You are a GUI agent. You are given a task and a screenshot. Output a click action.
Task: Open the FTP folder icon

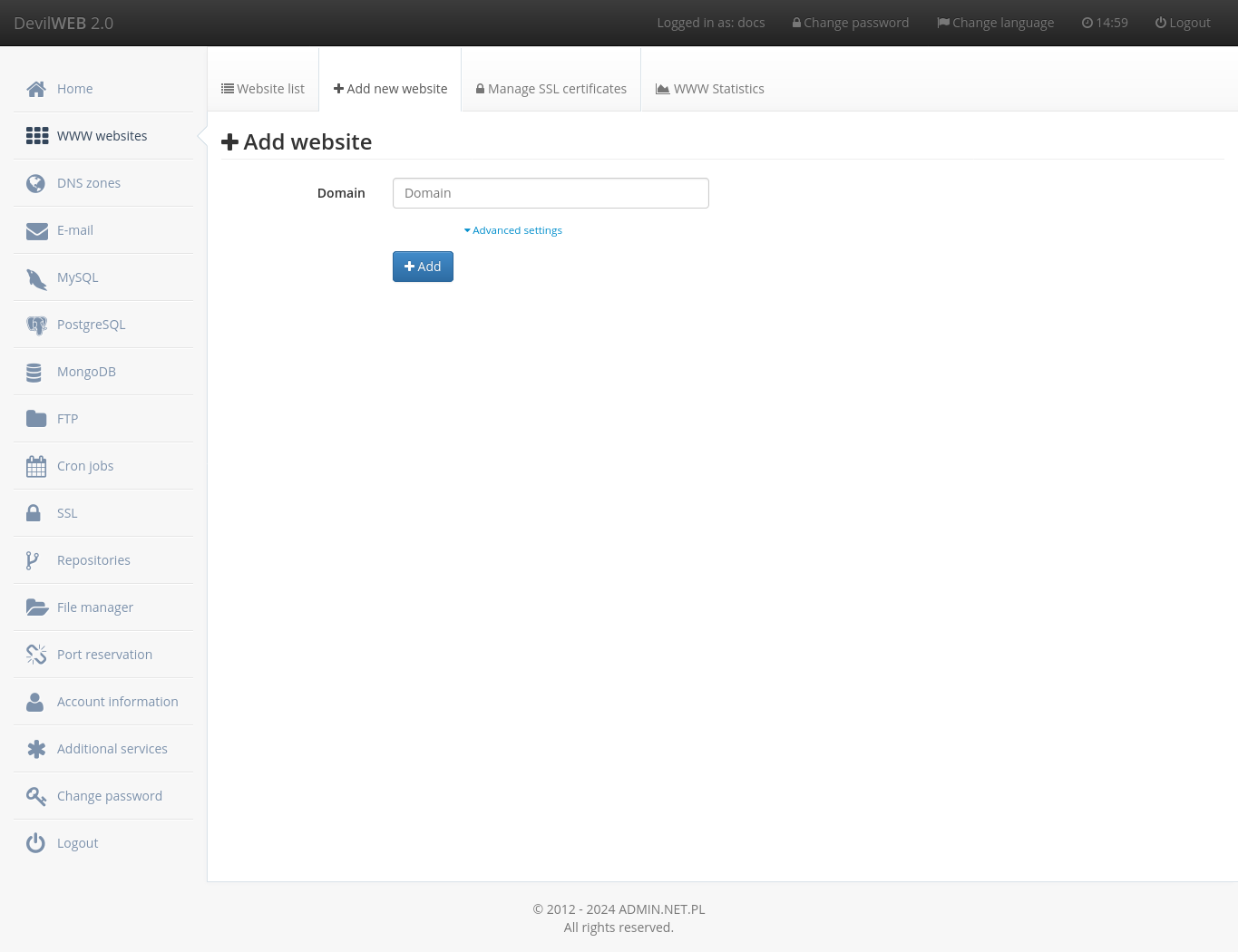tap(36, 418)
